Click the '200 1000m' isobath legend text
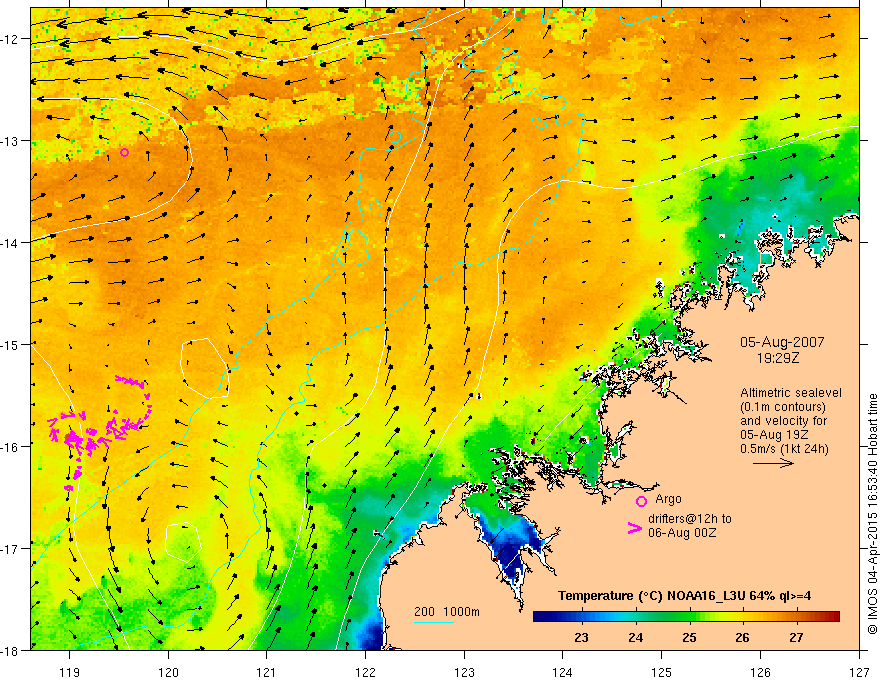The image size is (880, 680). tap(447, 612)
